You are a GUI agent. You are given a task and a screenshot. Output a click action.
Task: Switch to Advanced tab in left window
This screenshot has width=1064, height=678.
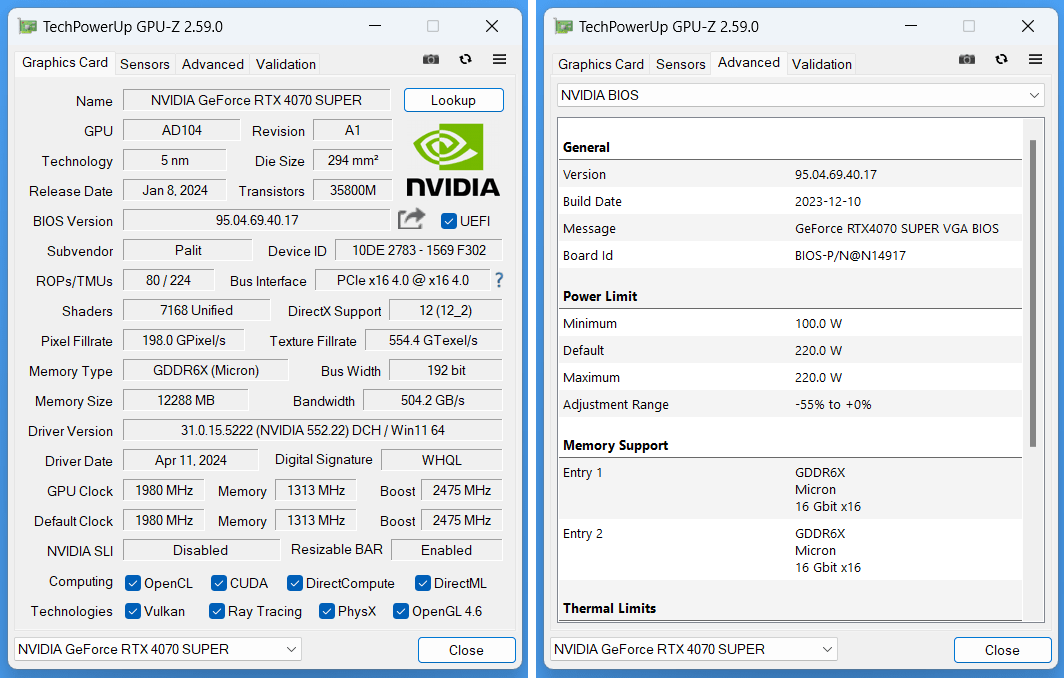point(212,64)
